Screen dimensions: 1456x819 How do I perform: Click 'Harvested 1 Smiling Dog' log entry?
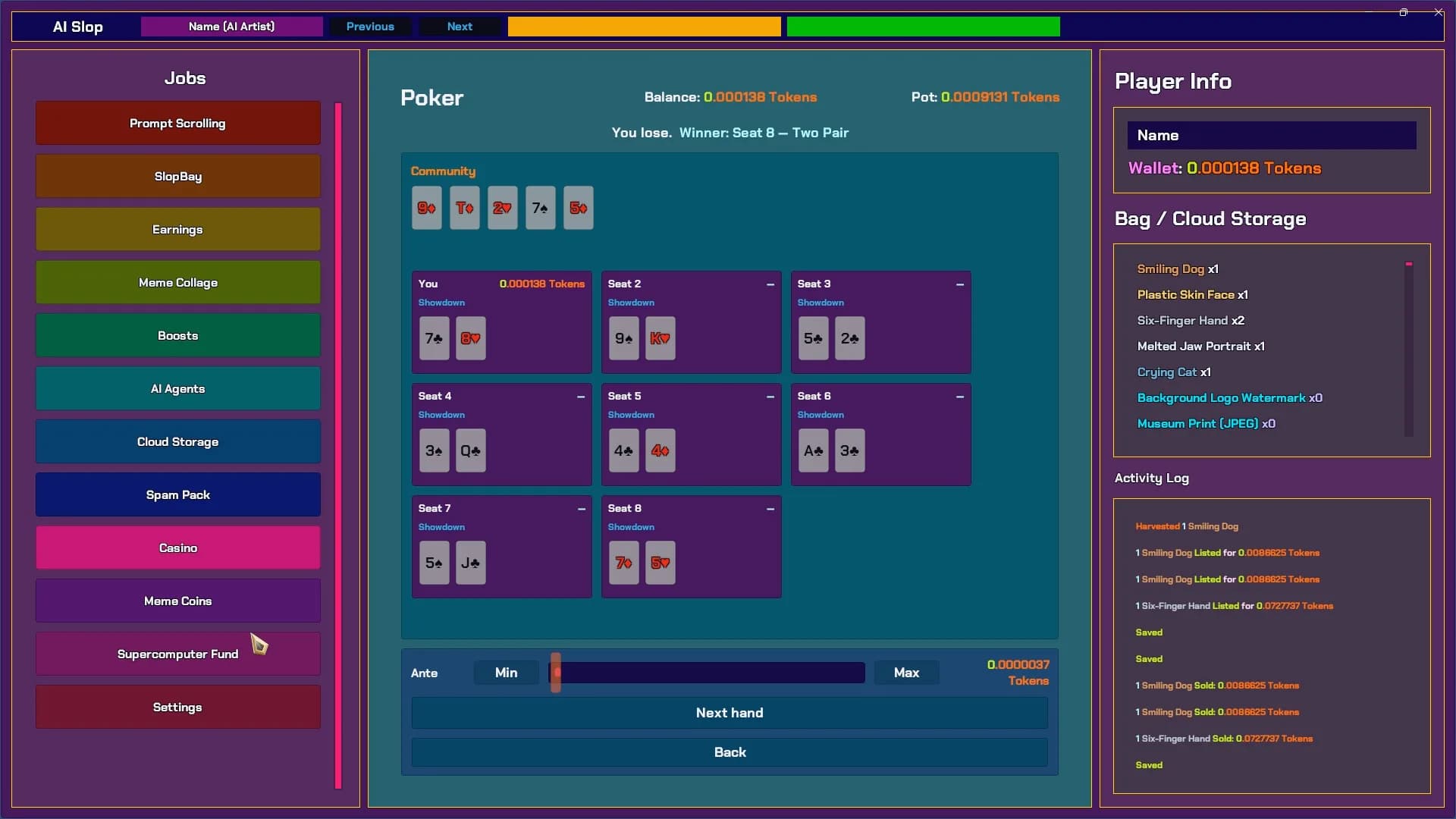(x=1187, y=526)
